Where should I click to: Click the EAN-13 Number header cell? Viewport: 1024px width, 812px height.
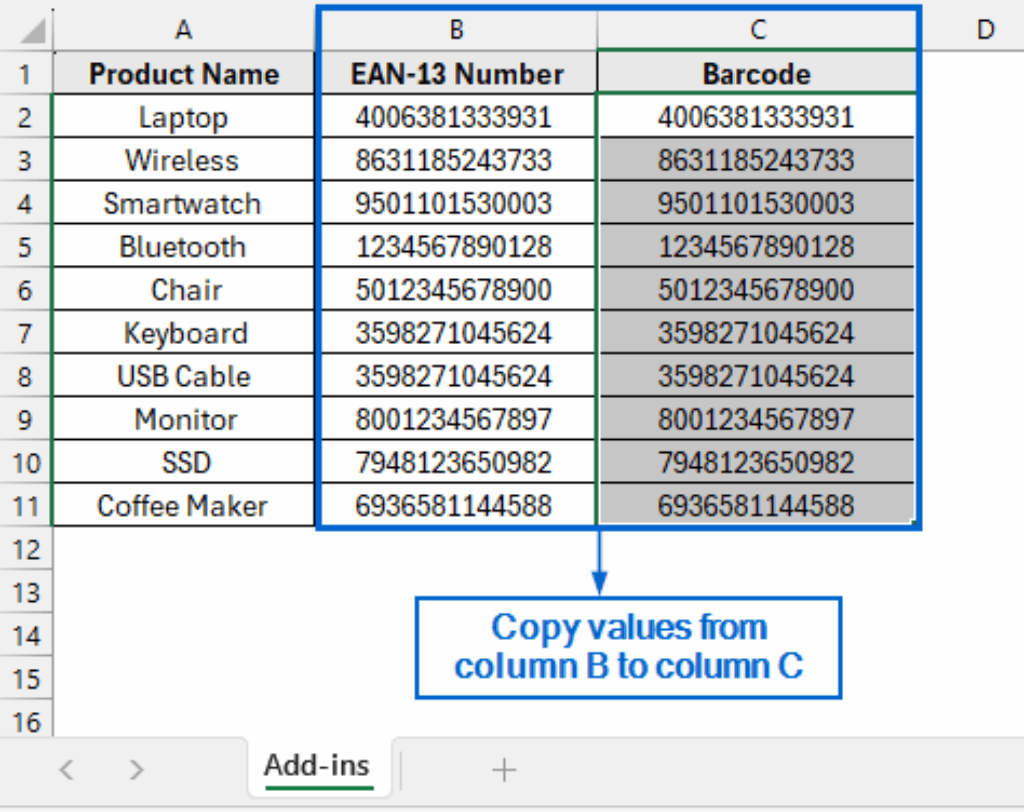456,73
